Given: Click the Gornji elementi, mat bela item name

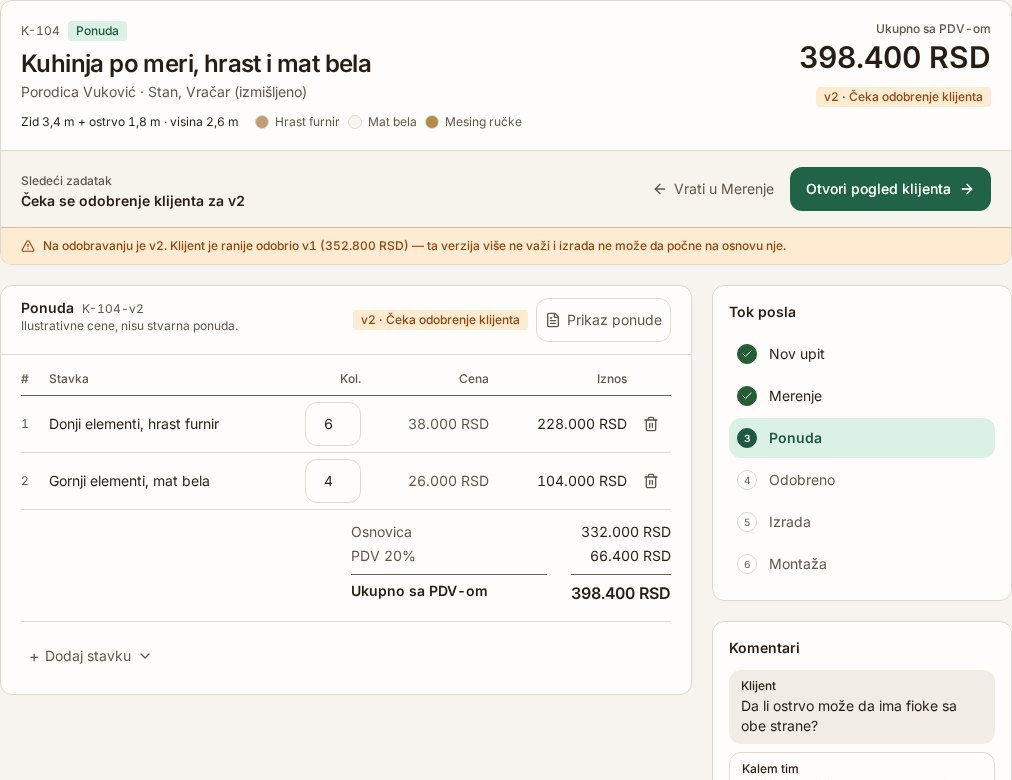Looking at the screenshot, I should 129,481.
